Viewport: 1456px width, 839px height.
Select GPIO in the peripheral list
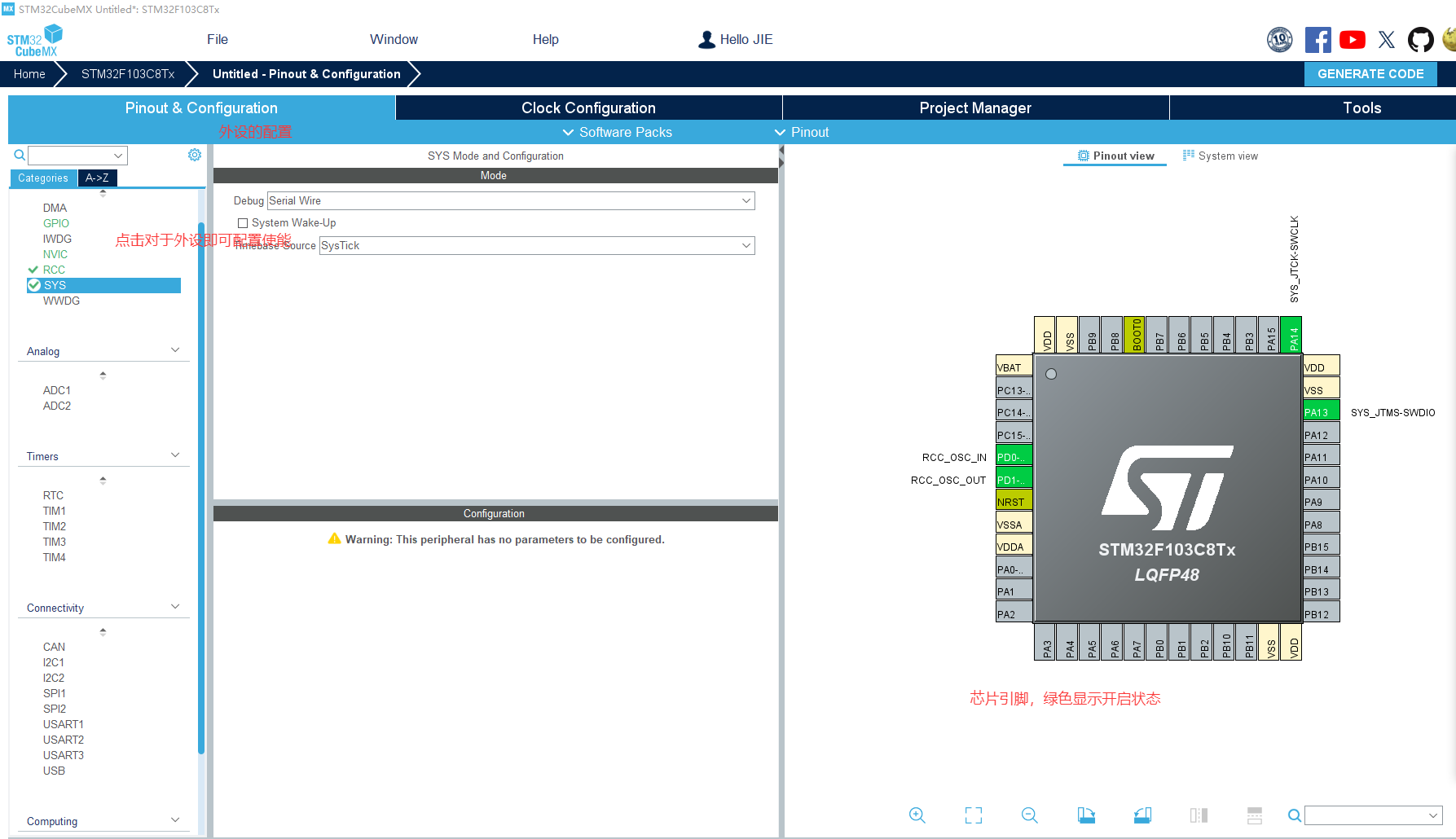pos(56,223)
